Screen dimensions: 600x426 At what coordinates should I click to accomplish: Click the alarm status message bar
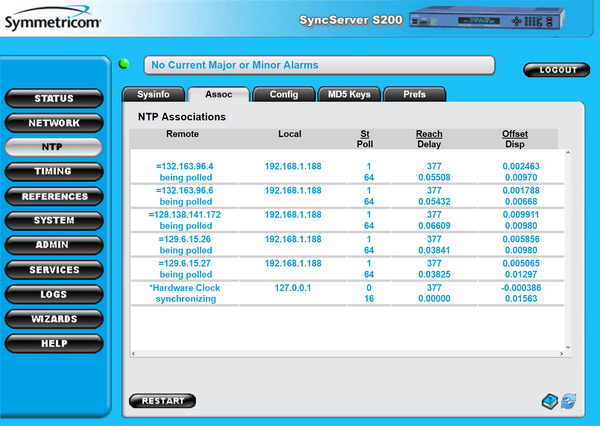[319, 65]
